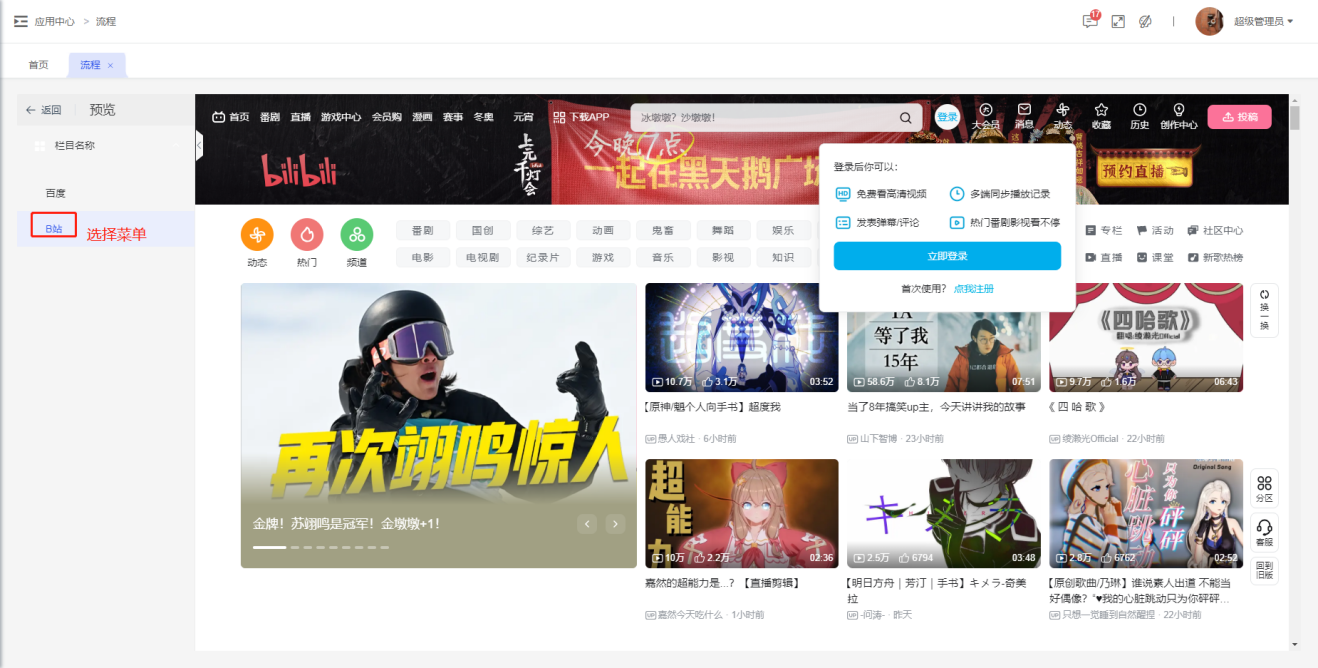Click the 回到旧版 side button
Image resolution: width=1318 pixels, height=668 pixels.
(x=1264, y=571)
